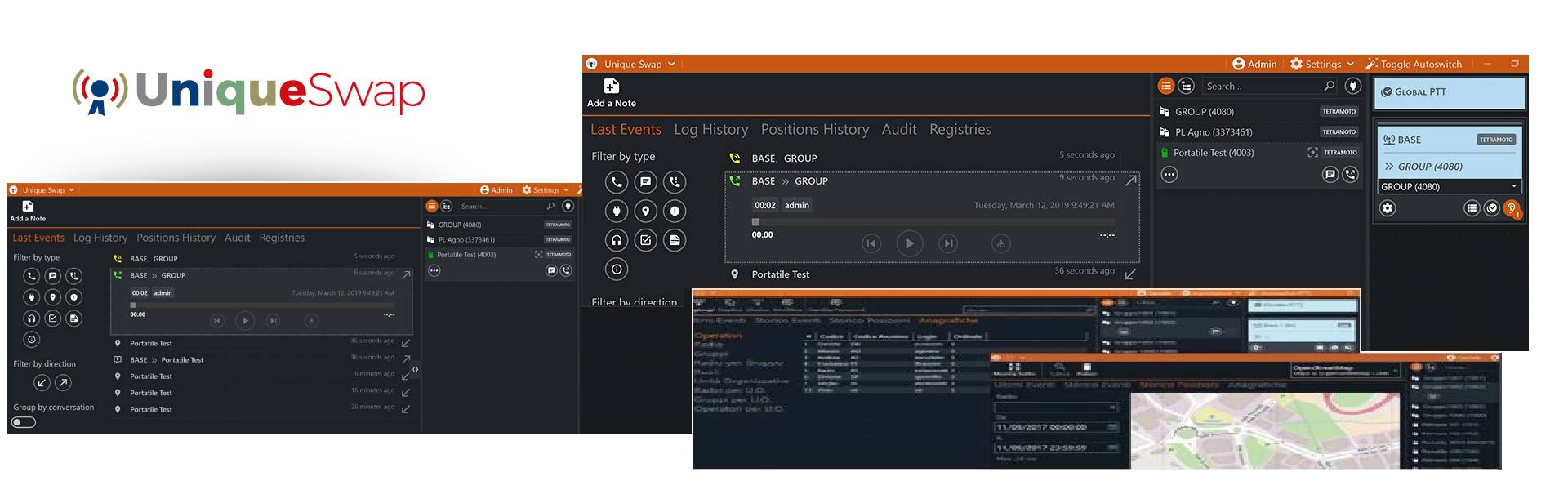
Task: Filter by group call type in large window
Action: [x=675, y=182]
